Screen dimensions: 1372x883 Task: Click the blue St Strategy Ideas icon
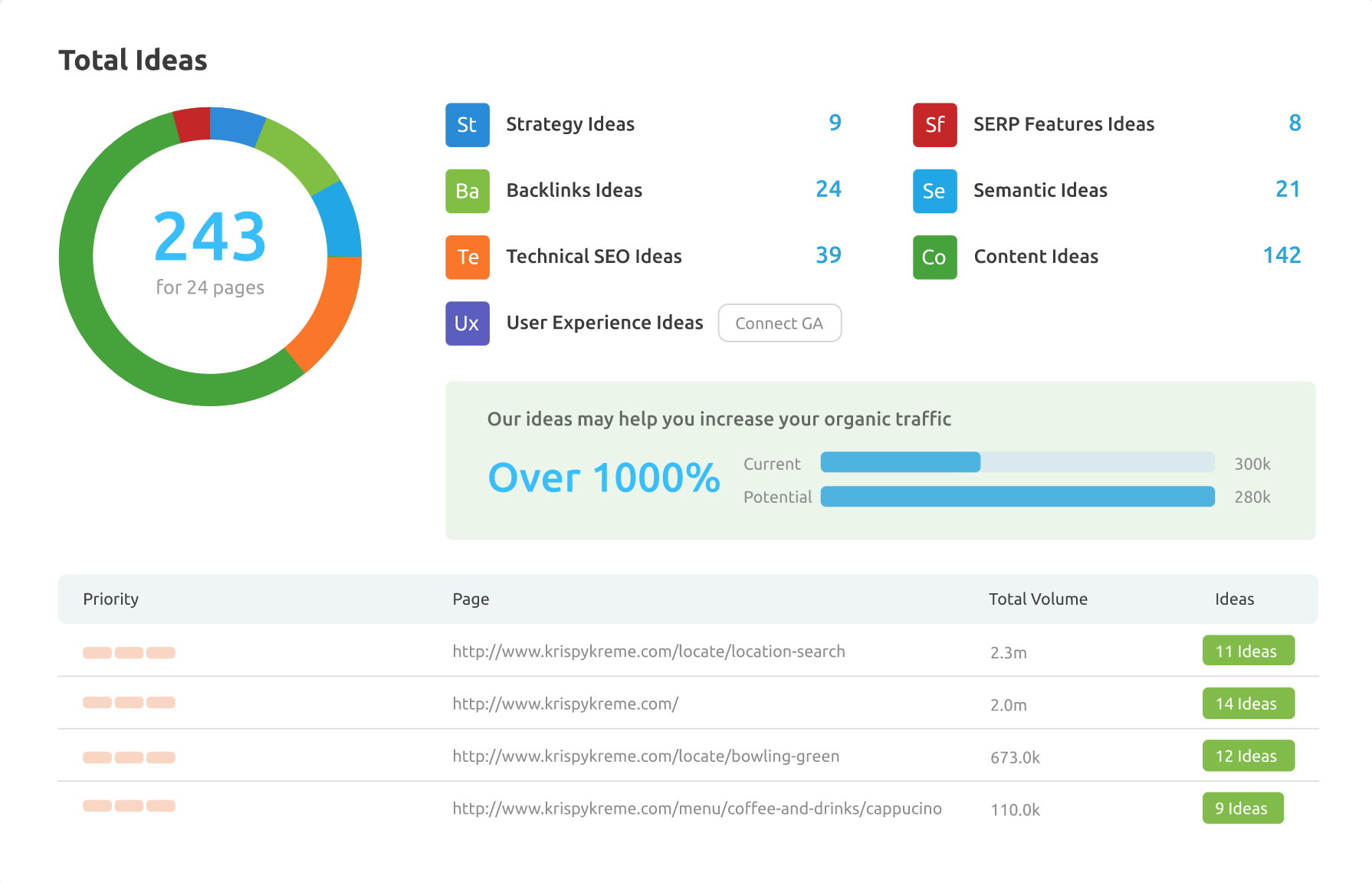click(467, 125)
